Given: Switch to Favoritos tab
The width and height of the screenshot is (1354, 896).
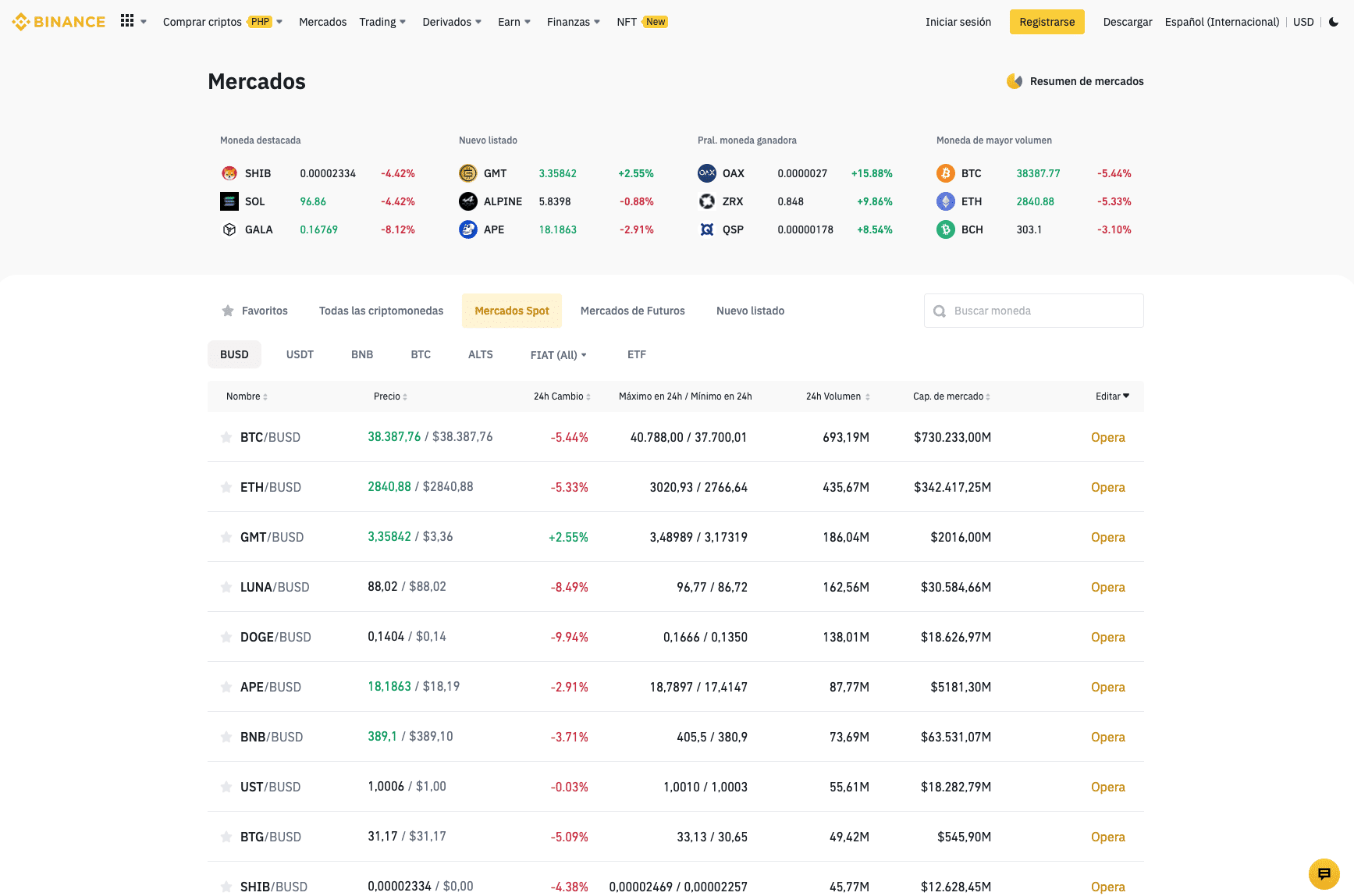Looking at the screenshot, I should [255, 311].
